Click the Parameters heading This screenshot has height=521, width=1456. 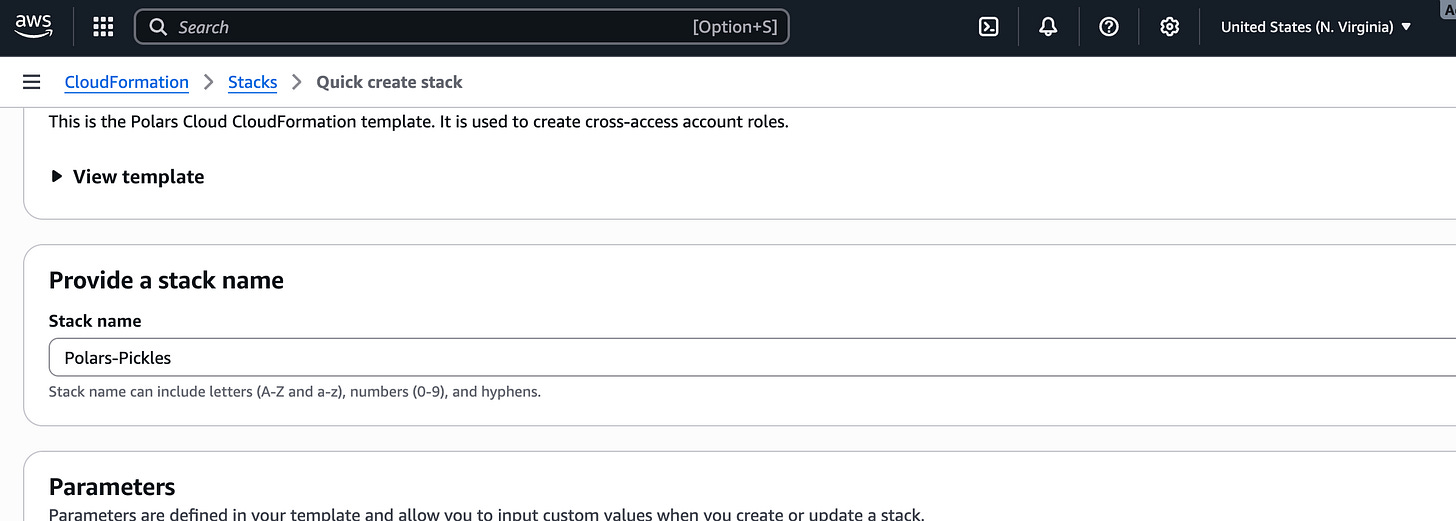tap(112, 487)
